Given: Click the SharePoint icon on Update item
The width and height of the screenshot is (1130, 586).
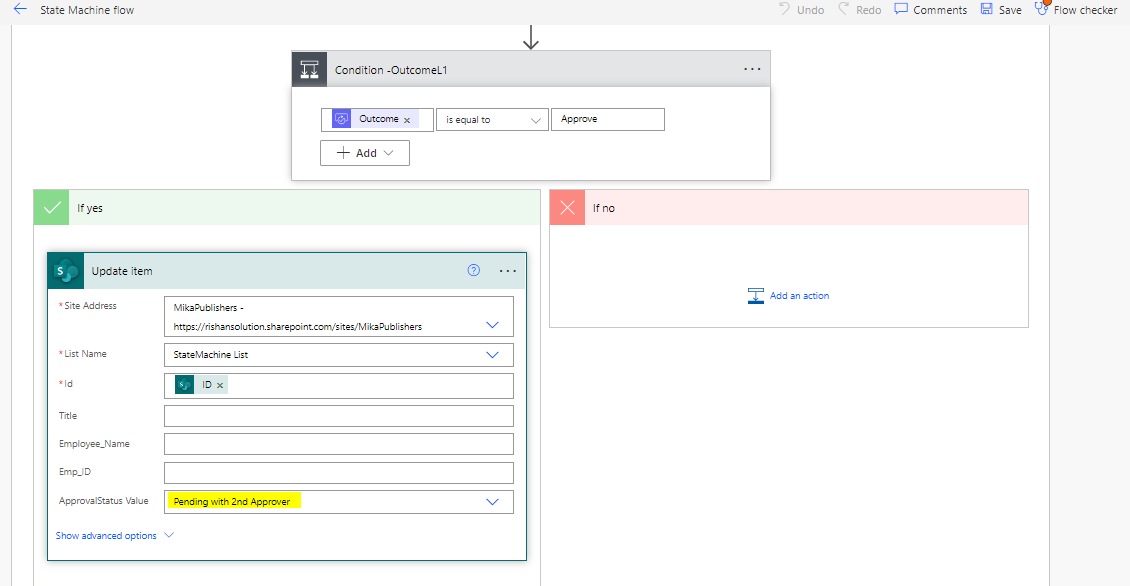Looking at the screenshot, I should [67, 271].
